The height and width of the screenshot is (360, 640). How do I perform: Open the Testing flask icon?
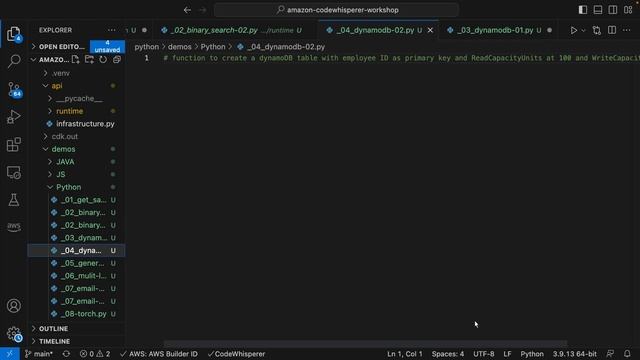13,200
